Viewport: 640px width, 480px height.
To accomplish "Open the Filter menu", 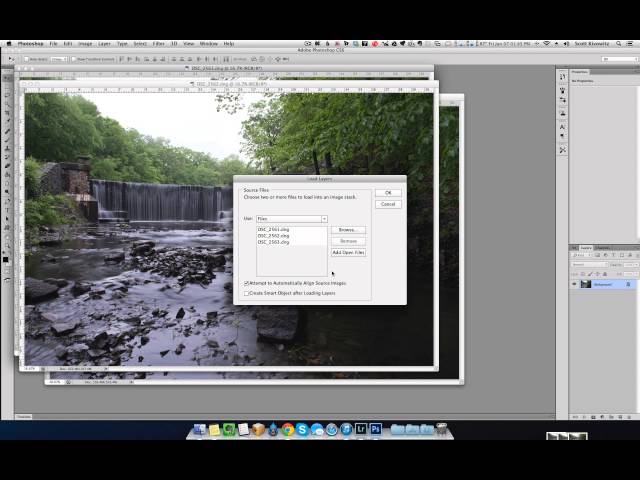I will click(x=158, y=44).
